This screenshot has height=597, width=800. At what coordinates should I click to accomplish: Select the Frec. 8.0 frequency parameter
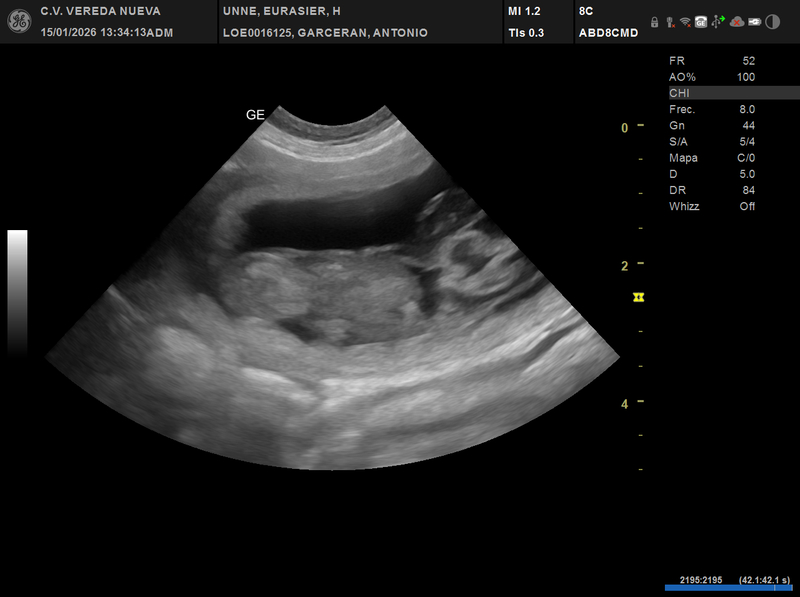[712, 109]
